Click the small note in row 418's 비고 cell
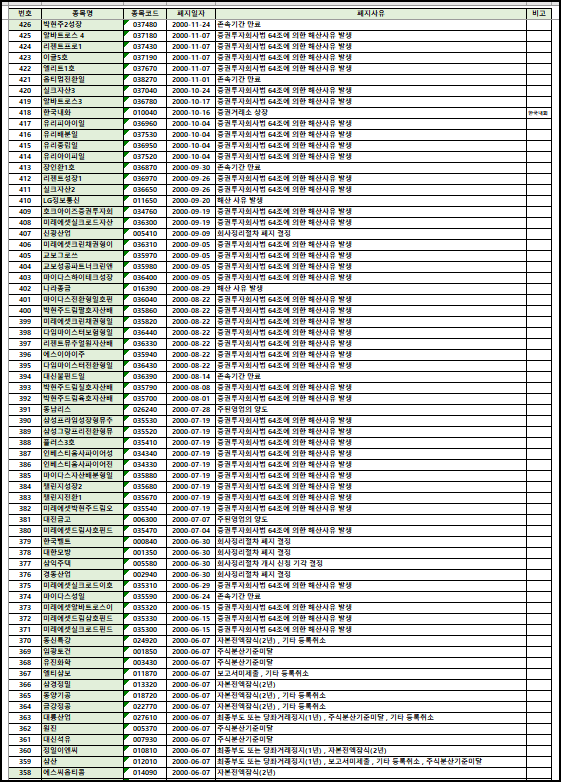Viewport: 561px width, 782px height. (x=538, y=113)
